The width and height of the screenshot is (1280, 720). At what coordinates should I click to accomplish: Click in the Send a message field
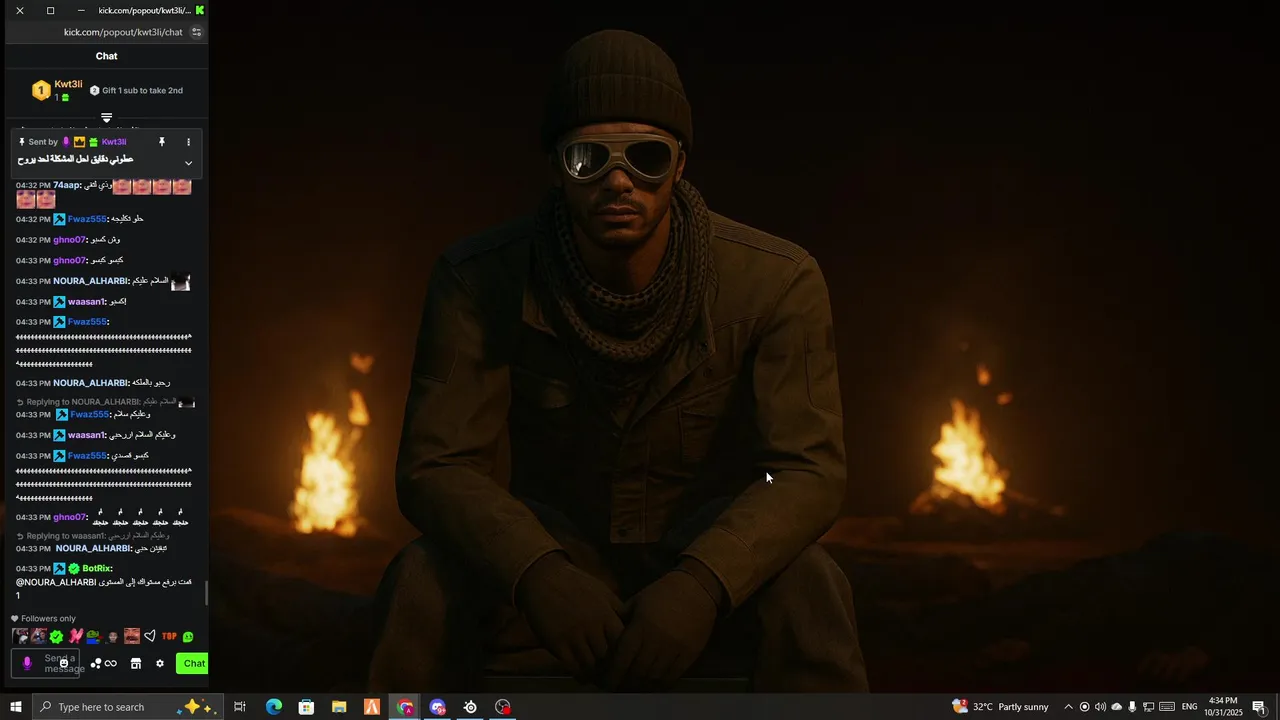(x=46, y=663)
